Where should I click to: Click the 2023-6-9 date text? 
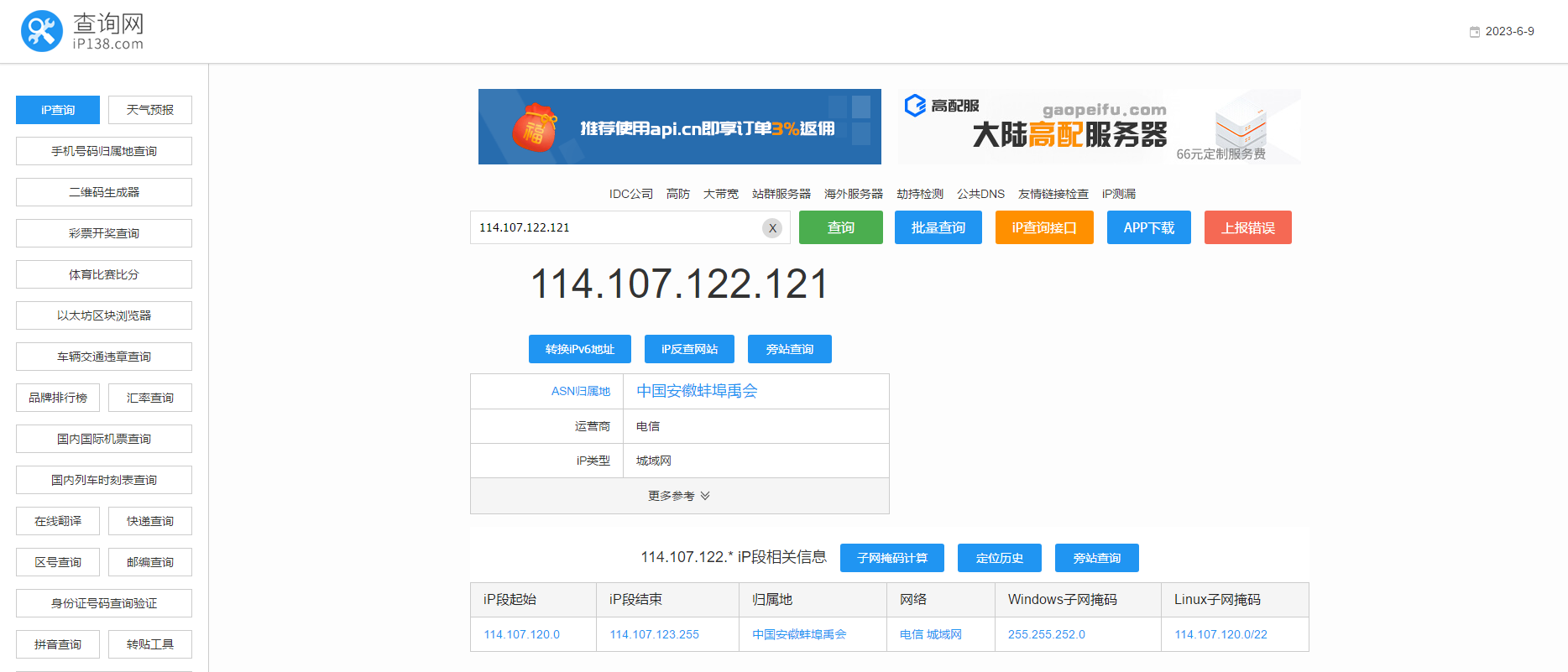[1509, 31]
